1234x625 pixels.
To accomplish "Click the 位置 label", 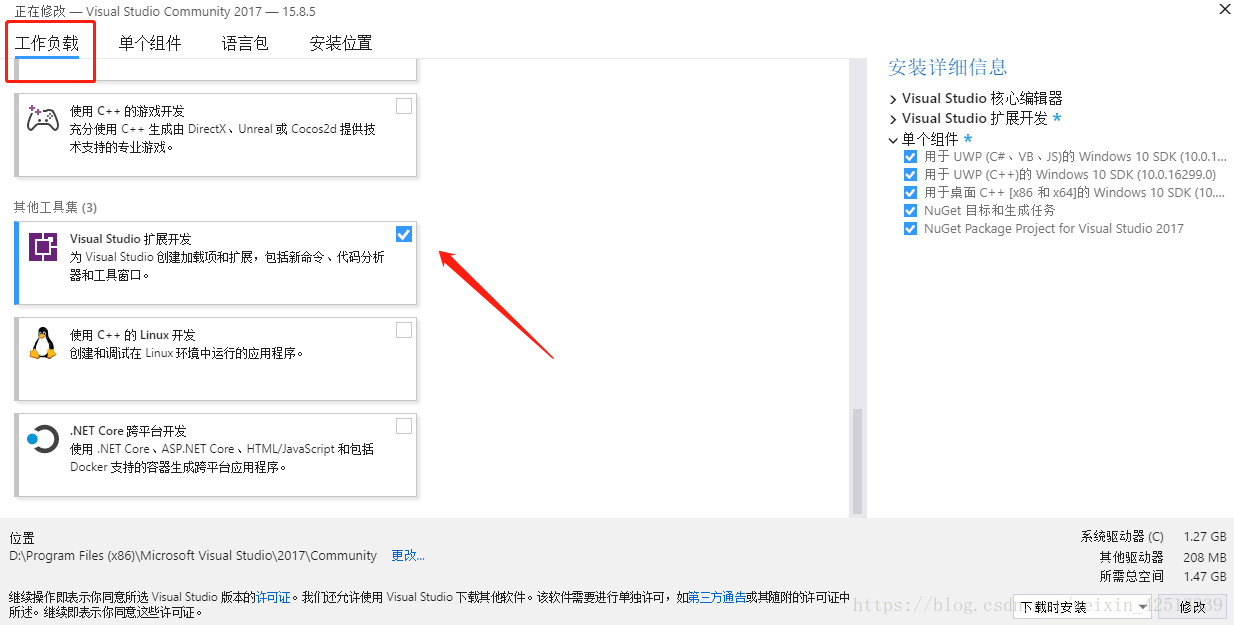I will pyautogui.click(x=22, y=538).
